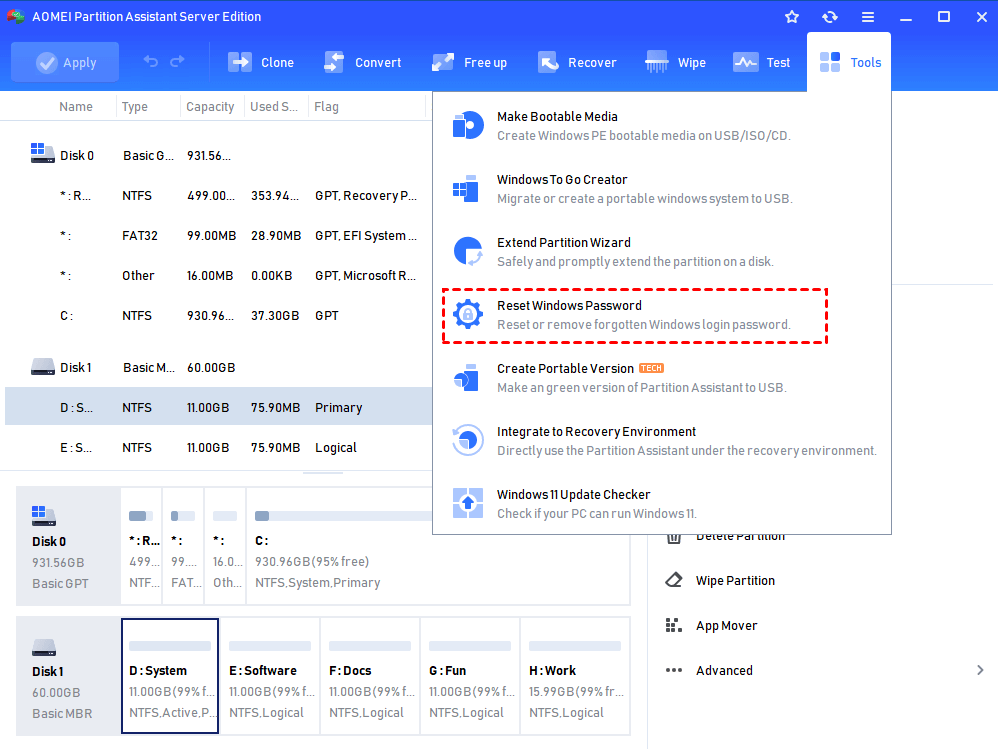
Task: Click the Integrate to Recovery Environment icon
Action: (x=468, y=440)
